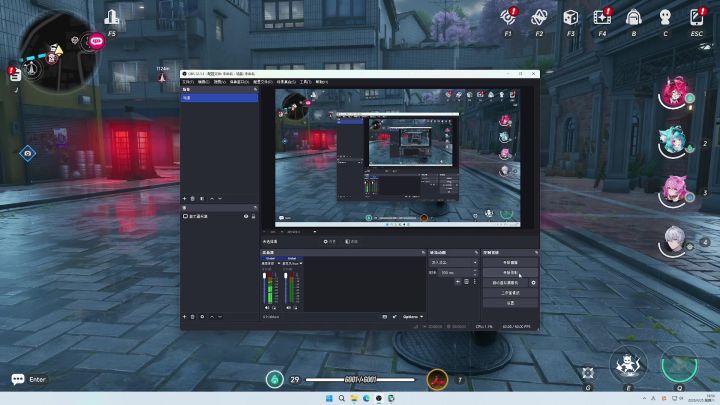Switch to party character number 4 portrait
The image size is (720, 405).
(673, 241)
